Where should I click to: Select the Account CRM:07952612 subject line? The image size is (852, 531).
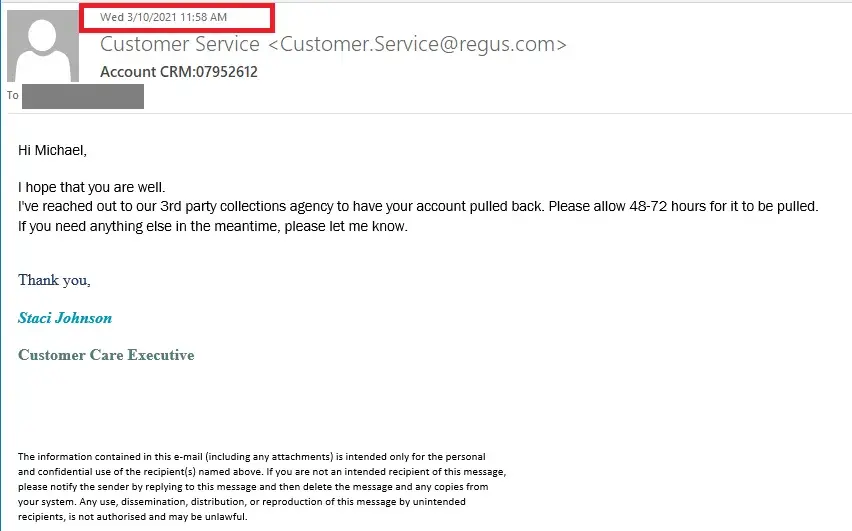pyautogui.click(x=179, y=72)
